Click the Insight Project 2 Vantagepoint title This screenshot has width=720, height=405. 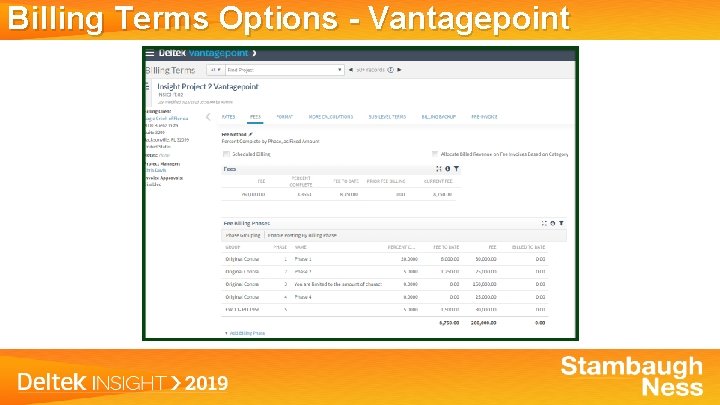tap(208, 86)
